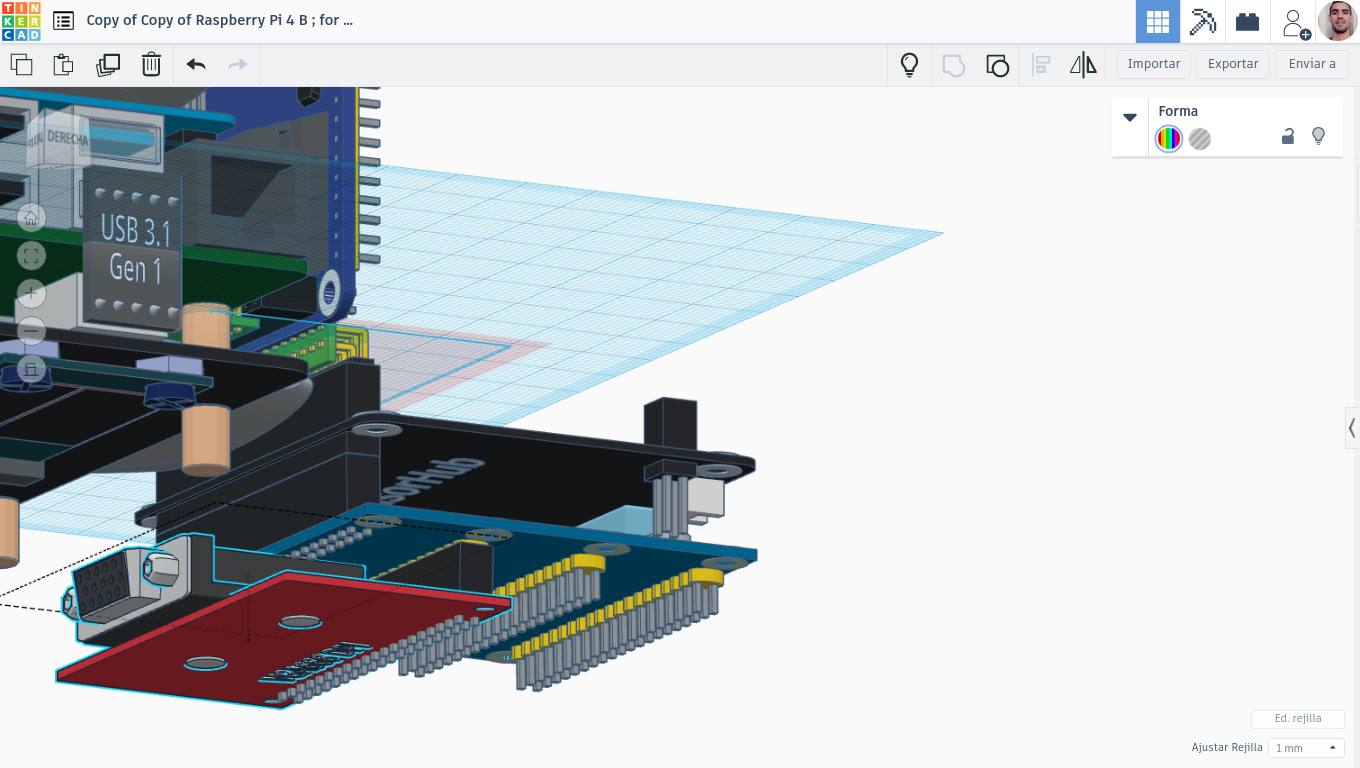Viewport: 1360px width, 768px height.
Task: Open the Ed. rejilla grid editor
Action: 1297,719
